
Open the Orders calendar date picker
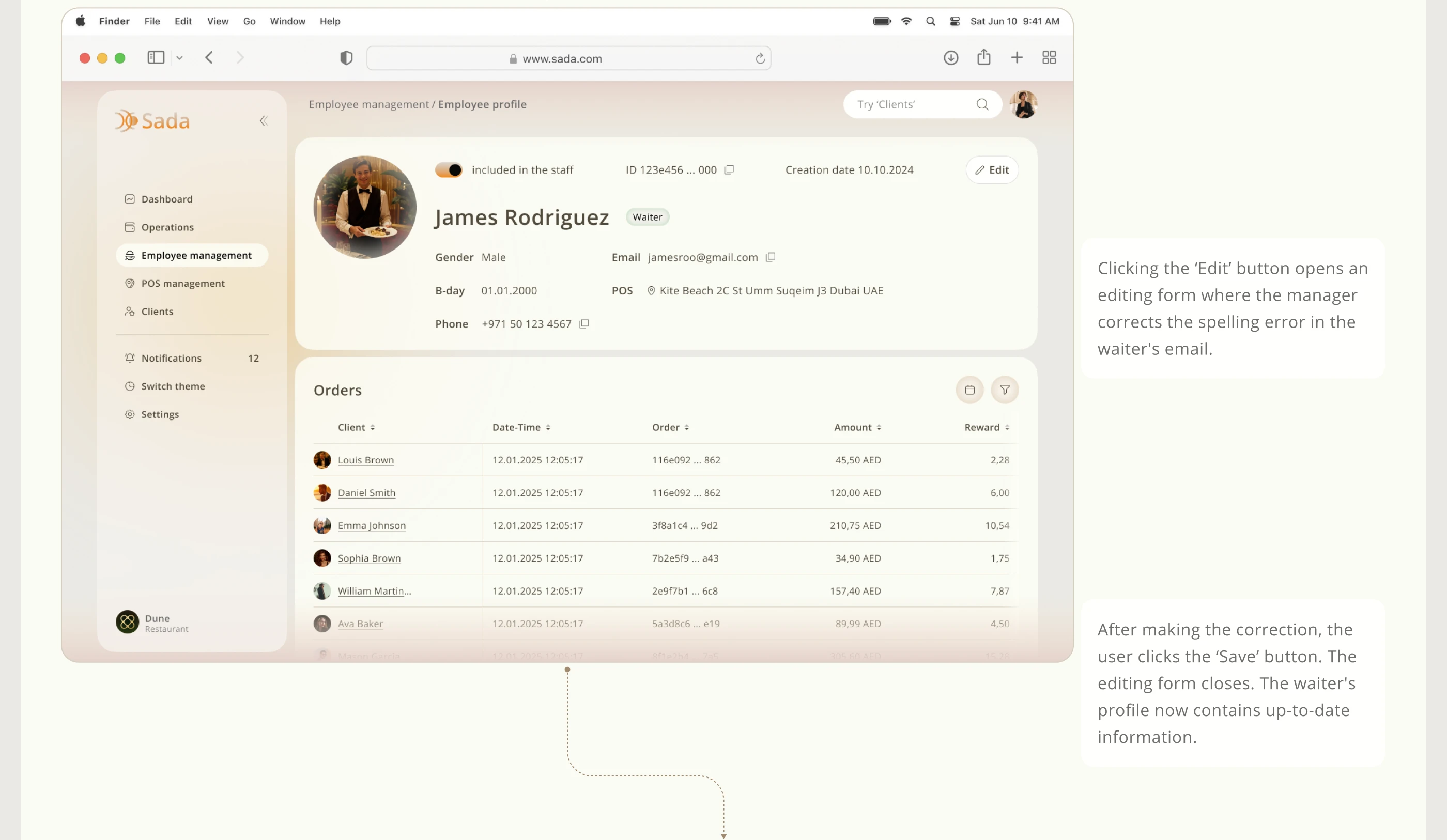pos(970,390)
